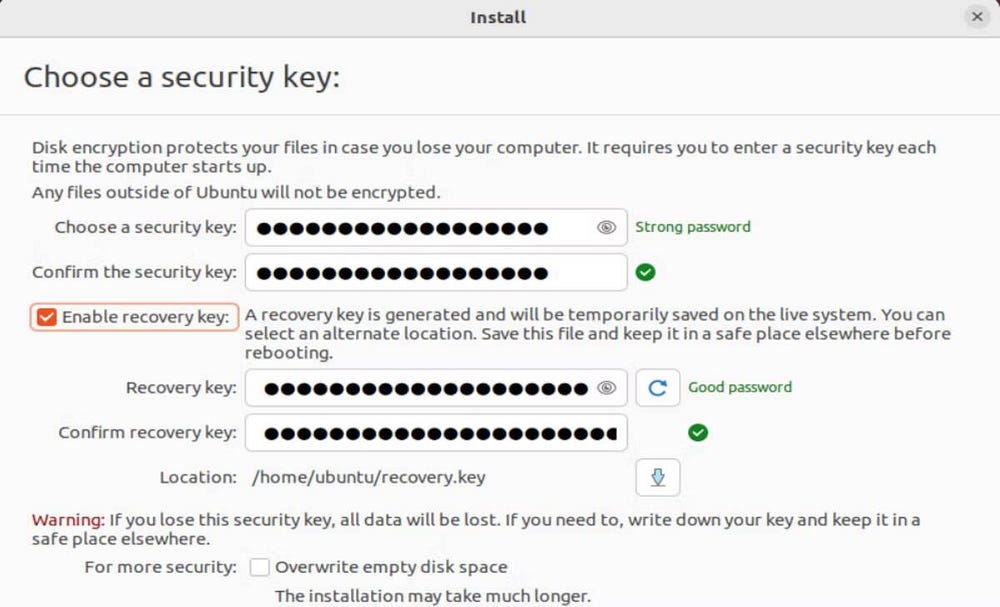The height and width of the screenshot is (607, 1000).
Task: Select the Confirm the security key field
Action: (x=420, y=271)
